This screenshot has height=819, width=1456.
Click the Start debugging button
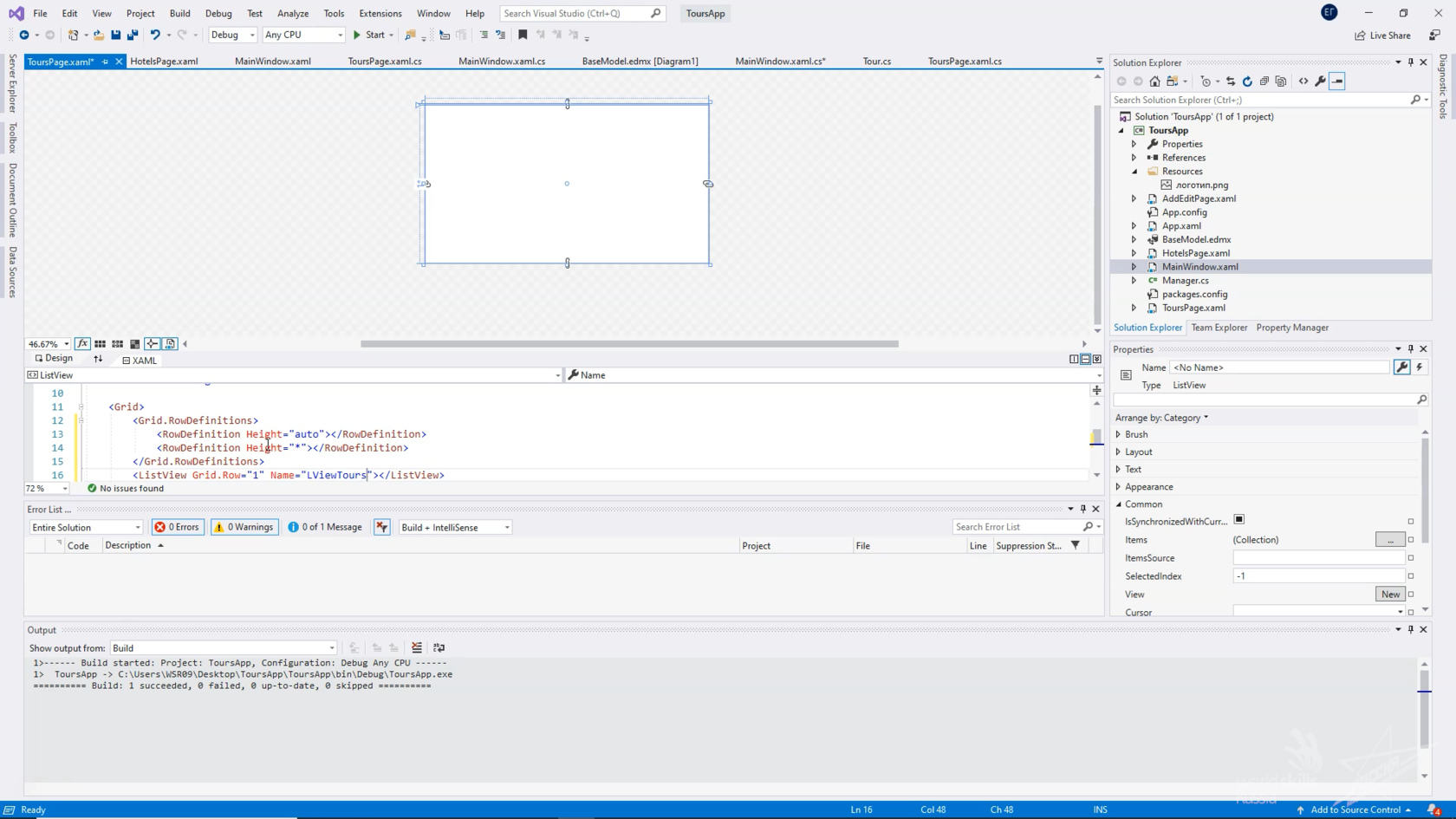coord(369,35)
